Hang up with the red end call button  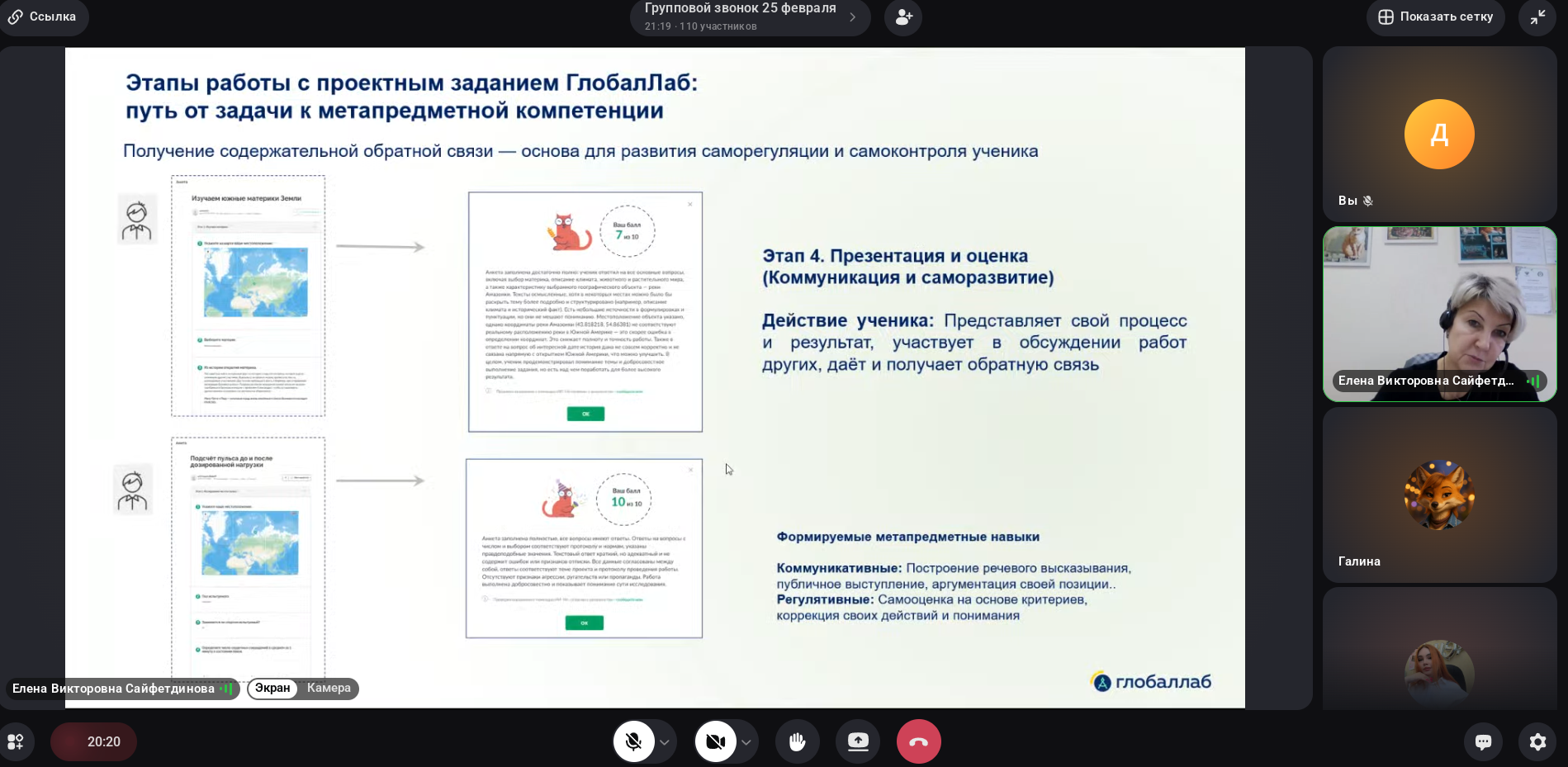[918, 741]
